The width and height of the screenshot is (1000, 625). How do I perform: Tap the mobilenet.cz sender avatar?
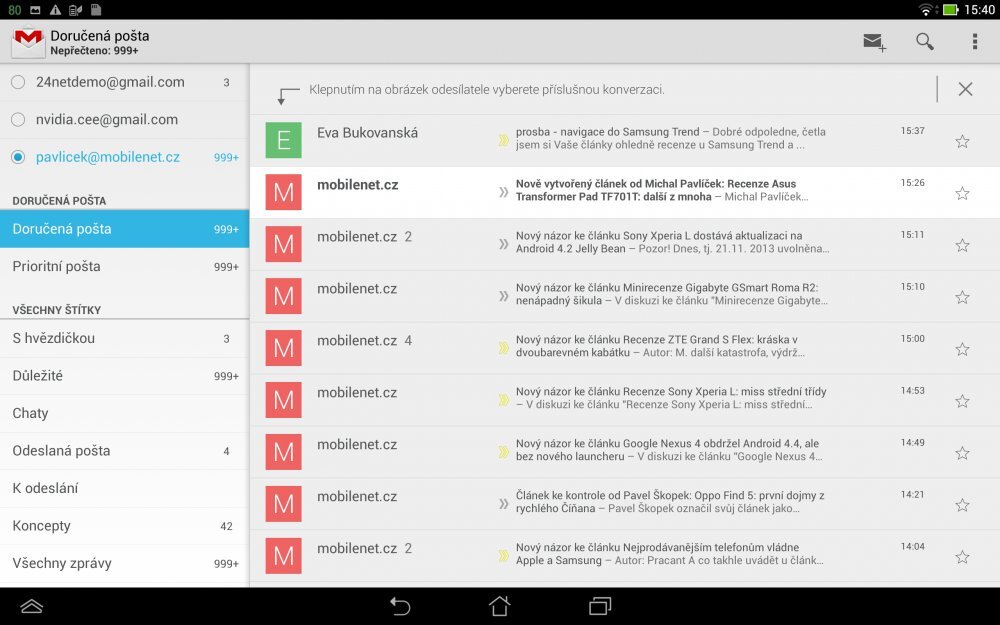[x=284, y=192]
